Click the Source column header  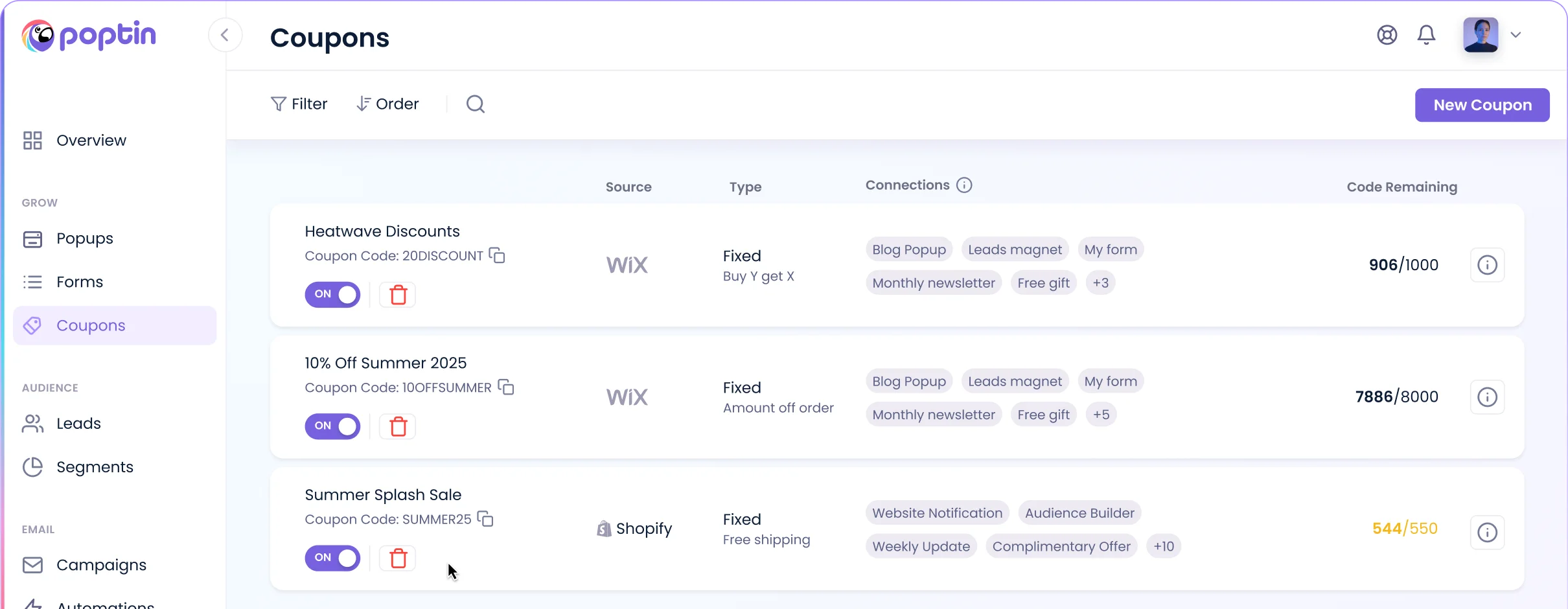628,187
